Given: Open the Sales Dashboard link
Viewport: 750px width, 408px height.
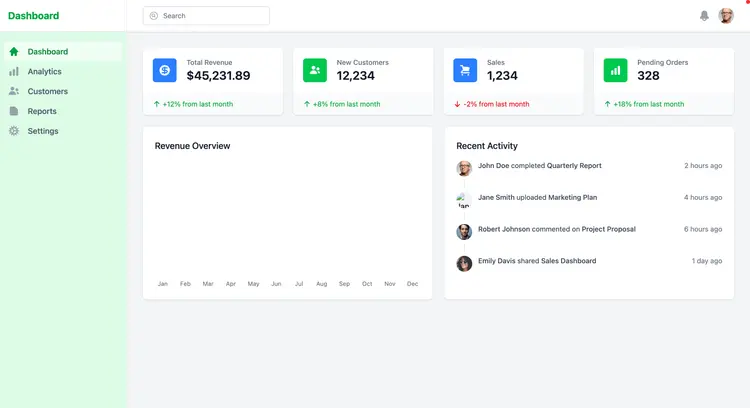Looking at the screenshot, I should click(568, 261).
